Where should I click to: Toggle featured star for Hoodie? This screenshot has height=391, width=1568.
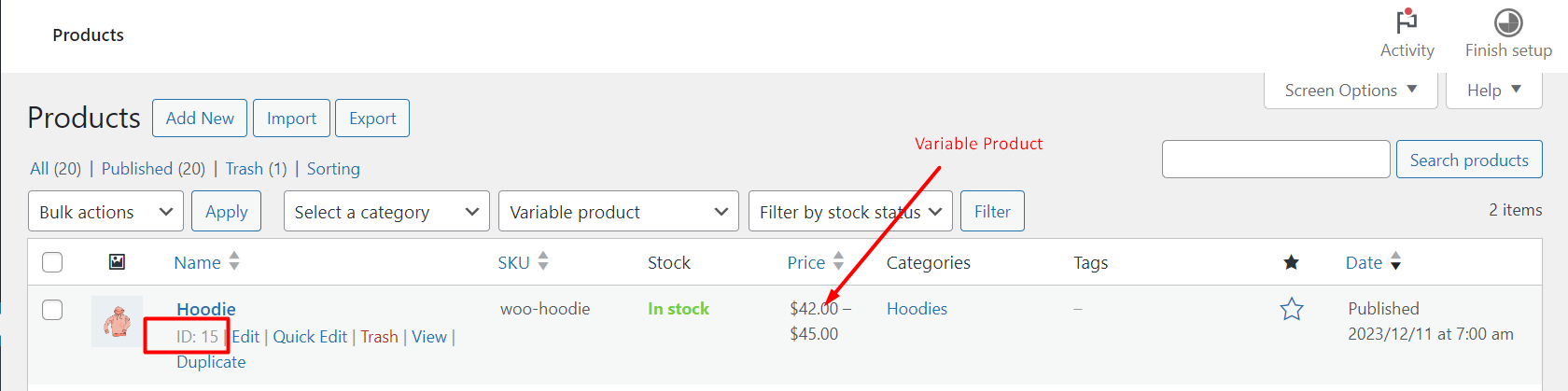click(x=1291, y=309)
